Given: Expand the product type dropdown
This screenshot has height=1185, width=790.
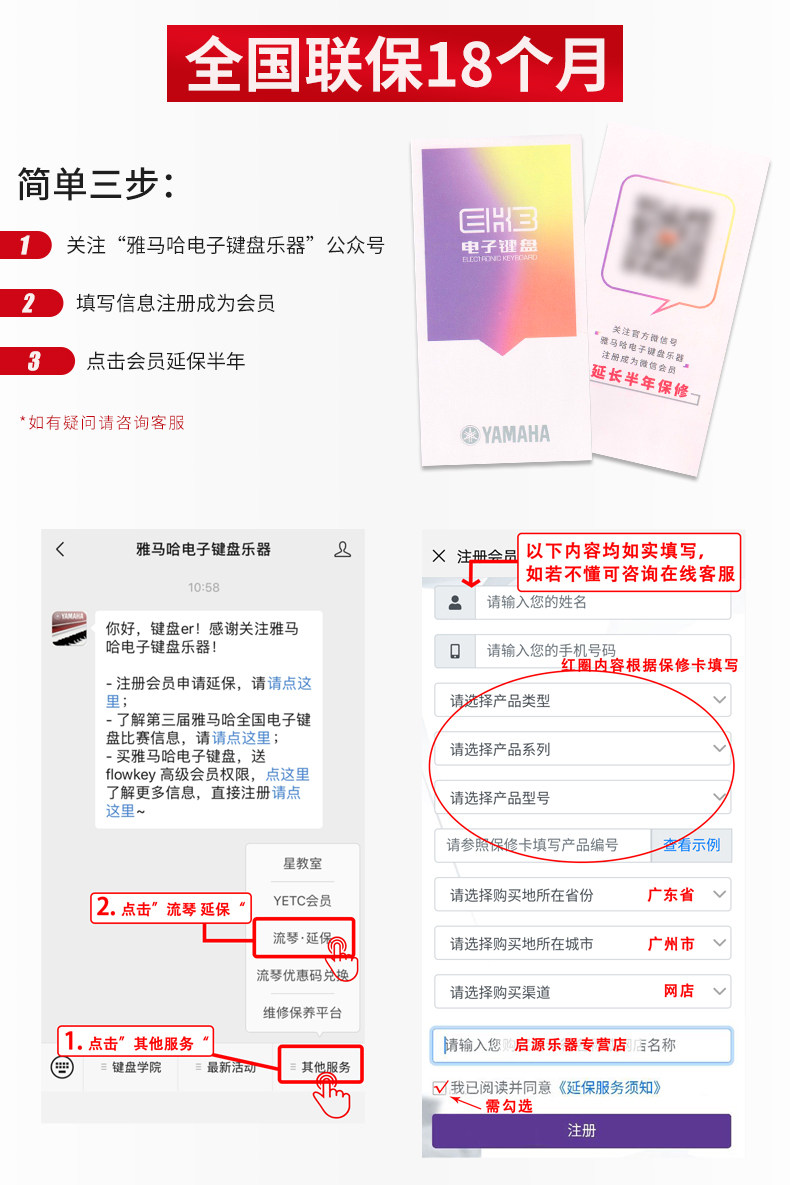Looking at the screenshot, I should tap(583, 701).
